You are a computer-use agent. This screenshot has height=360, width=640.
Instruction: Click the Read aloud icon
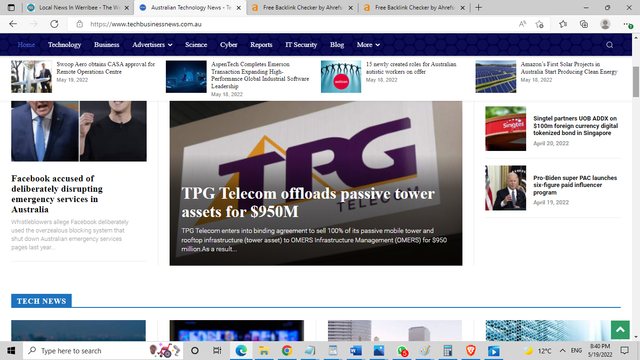[x=522, y=24]
